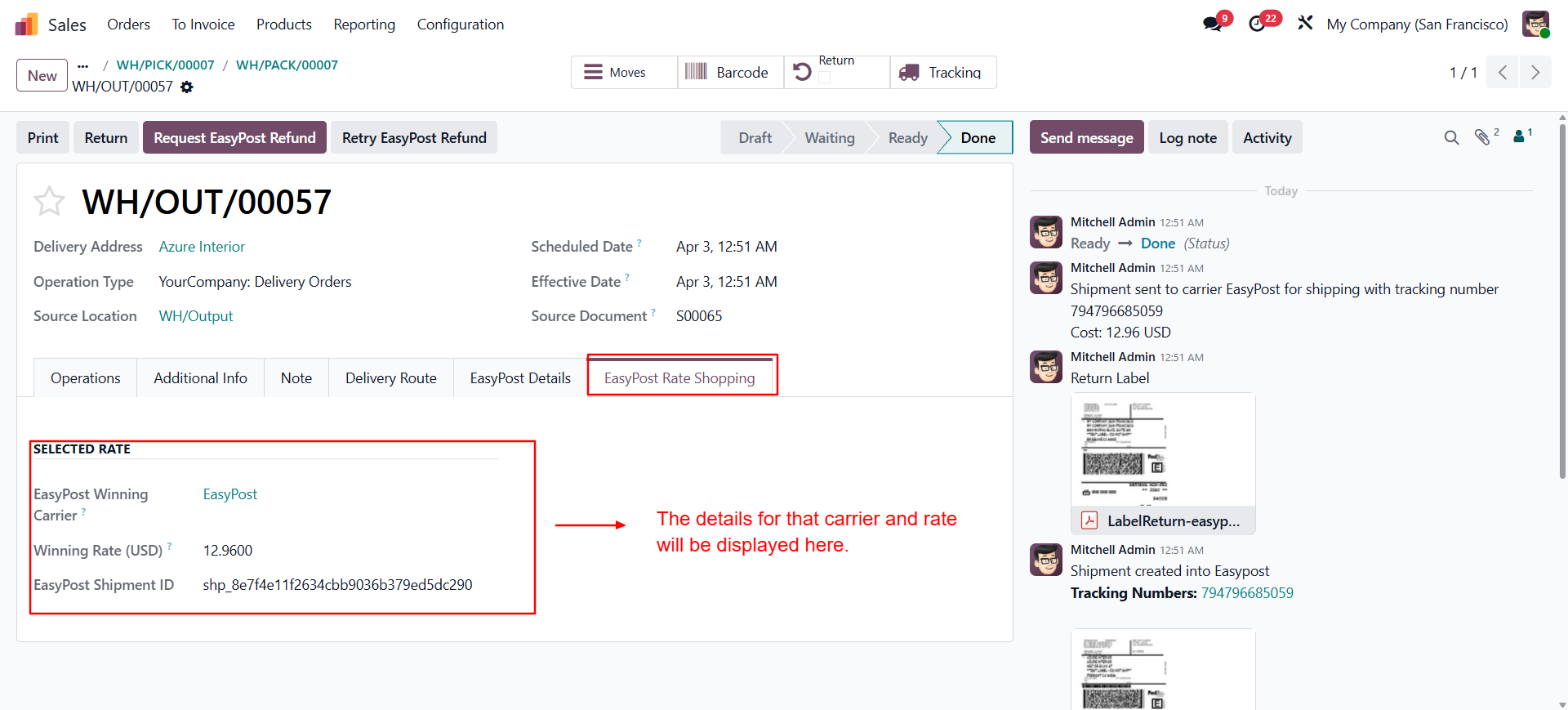Select the Draft status stage
This screenshot has height=710, width=1568.
coord(755,137)
